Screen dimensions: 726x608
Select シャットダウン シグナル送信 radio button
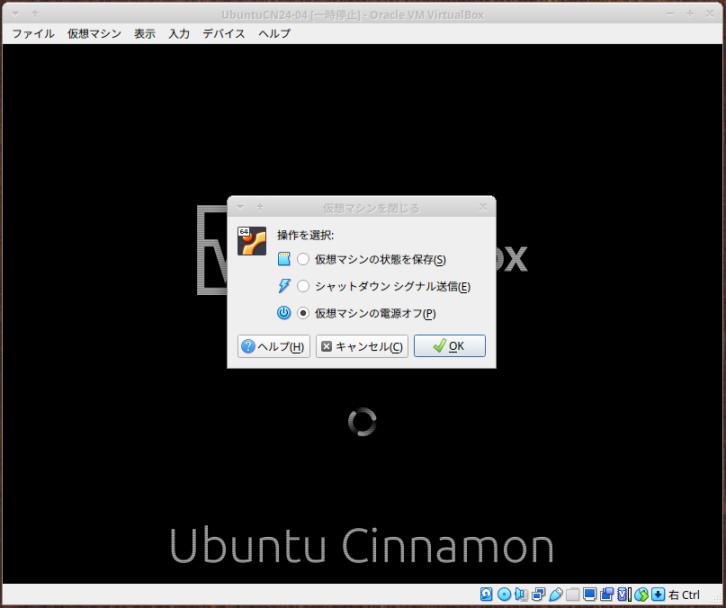coord(303,286)
